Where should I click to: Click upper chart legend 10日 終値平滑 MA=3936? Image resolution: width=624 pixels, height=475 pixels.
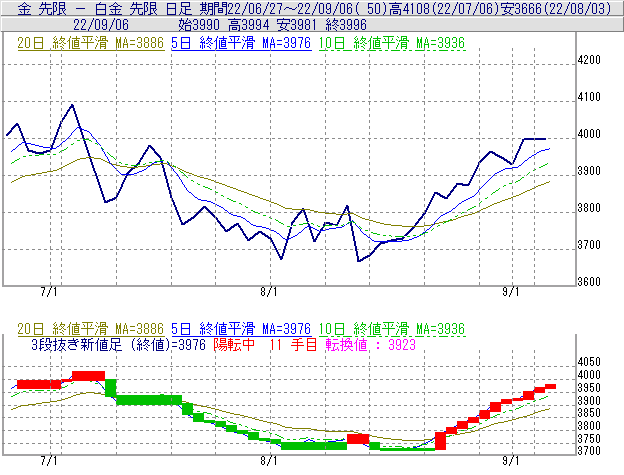pos(392,43)
